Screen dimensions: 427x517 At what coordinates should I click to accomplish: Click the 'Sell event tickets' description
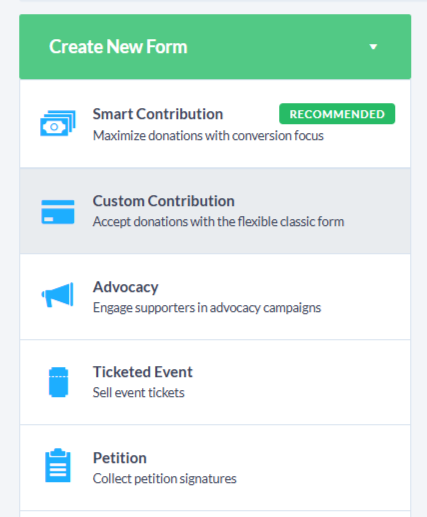(139, 393)
